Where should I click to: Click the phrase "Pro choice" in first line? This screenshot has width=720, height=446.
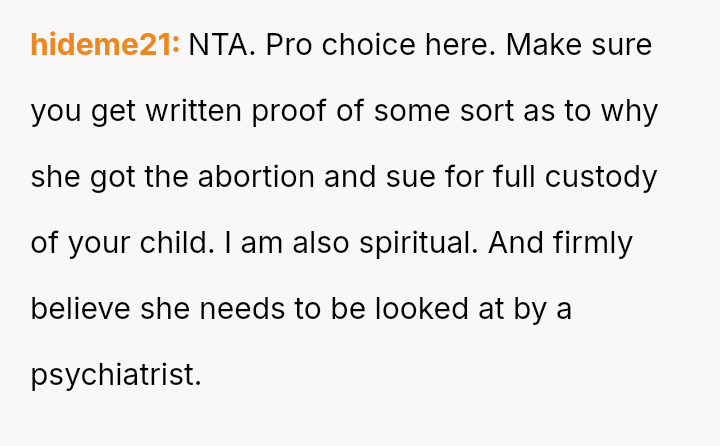pyautogui.click(x=341, y=45)
